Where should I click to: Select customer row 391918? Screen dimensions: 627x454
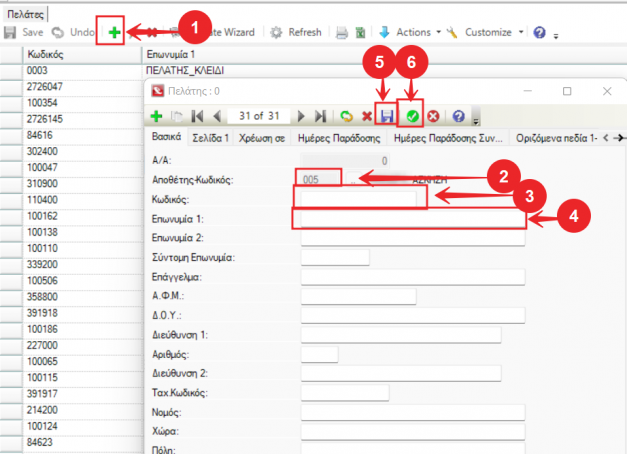[x=42, y=313]
